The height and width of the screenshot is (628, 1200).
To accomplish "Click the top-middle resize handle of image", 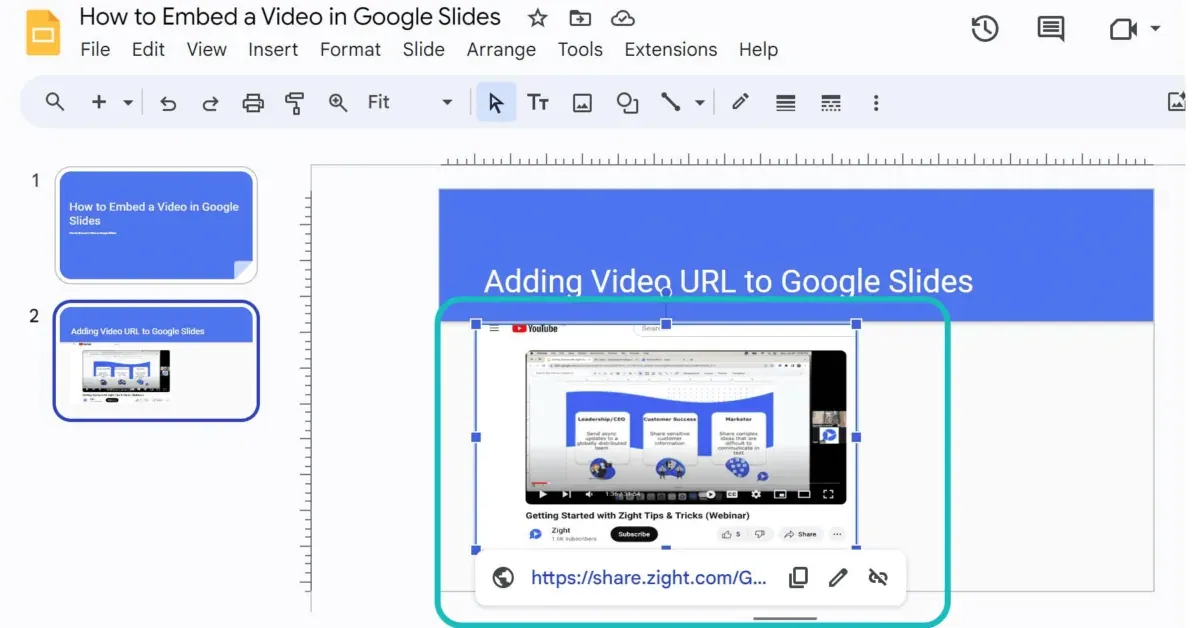I will pyautogui.click(x=666, y=324).
